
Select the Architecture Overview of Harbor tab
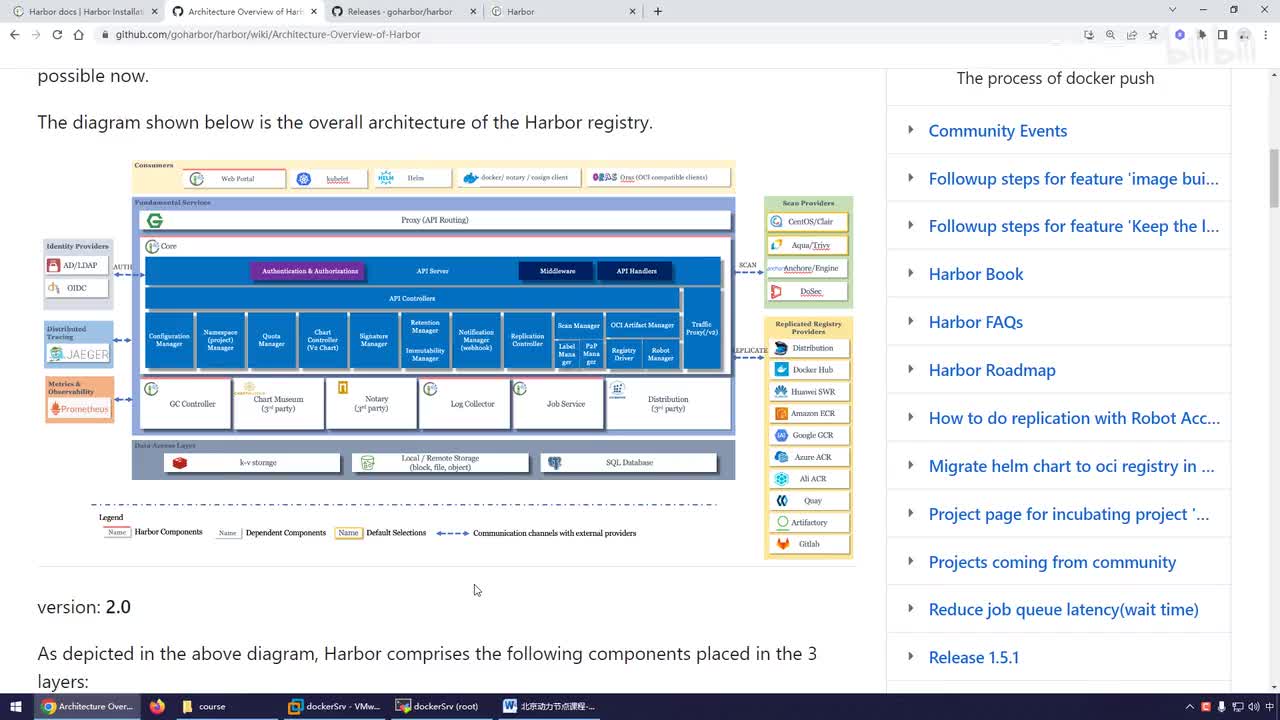(244, 11)
